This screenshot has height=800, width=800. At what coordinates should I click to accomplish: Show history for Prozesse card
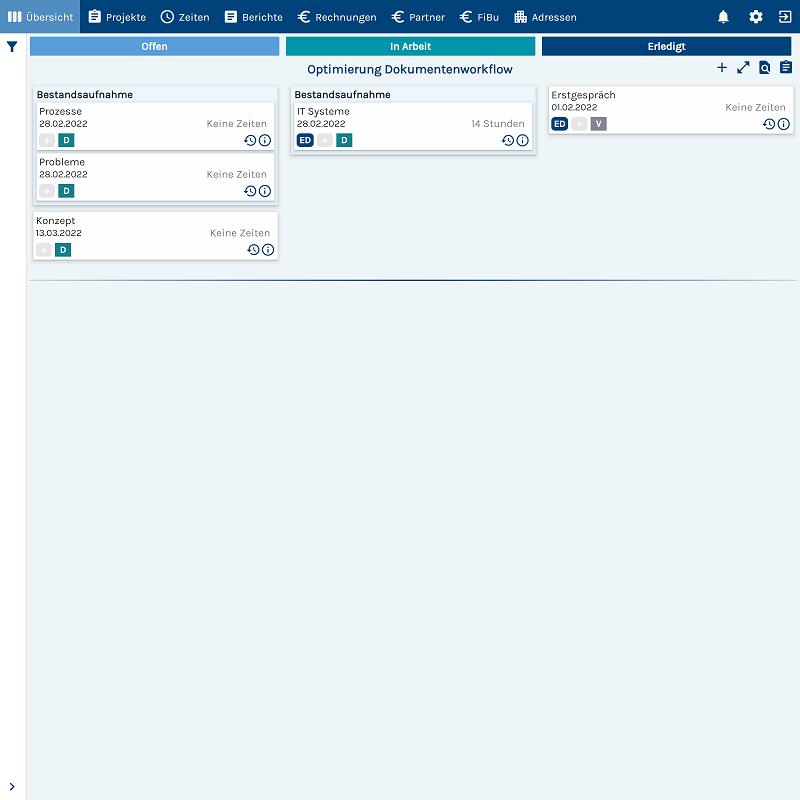point(250,140)
